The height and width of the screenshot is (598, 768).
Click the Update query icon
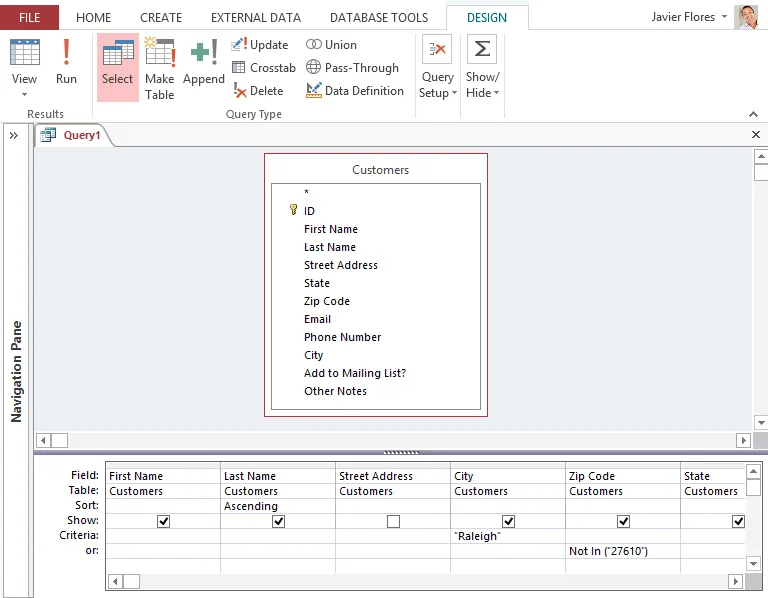click(260, 45)
